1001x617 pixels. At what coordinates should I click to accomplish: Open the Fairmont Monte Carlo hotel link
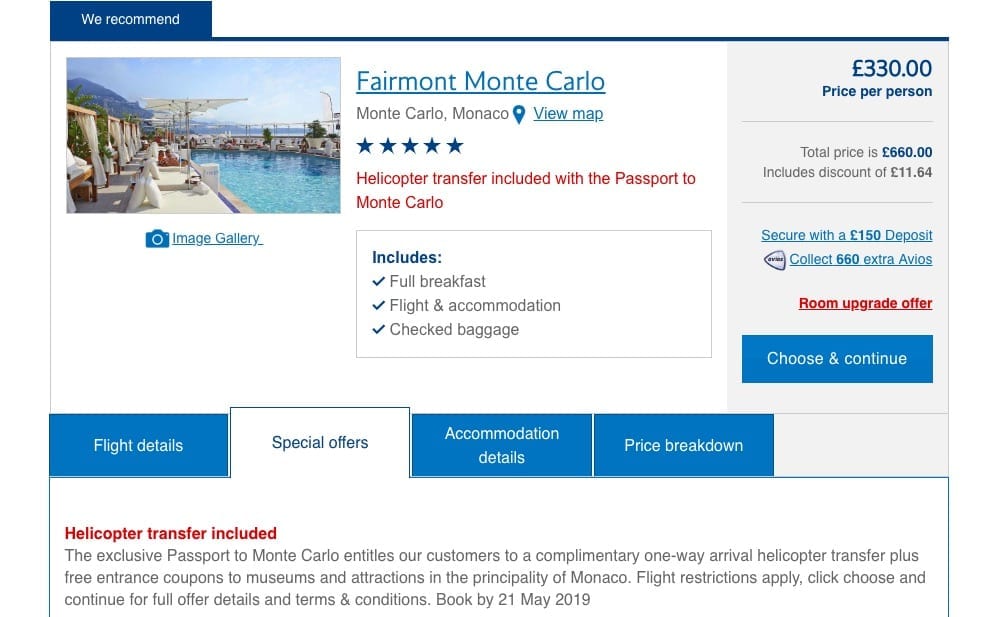[x=480, y=81]
